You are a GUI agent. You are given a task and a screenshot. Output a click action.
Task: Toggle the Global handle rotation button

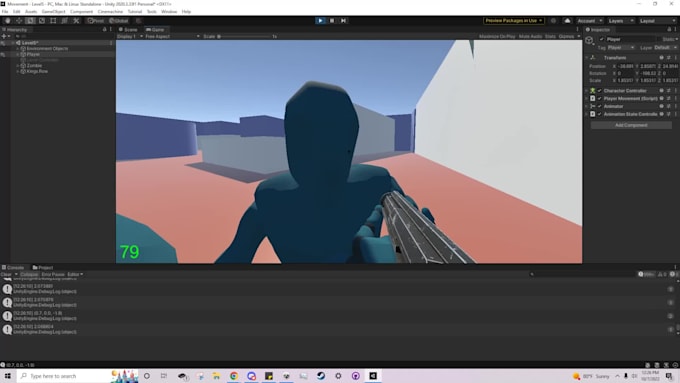point(118,20)
